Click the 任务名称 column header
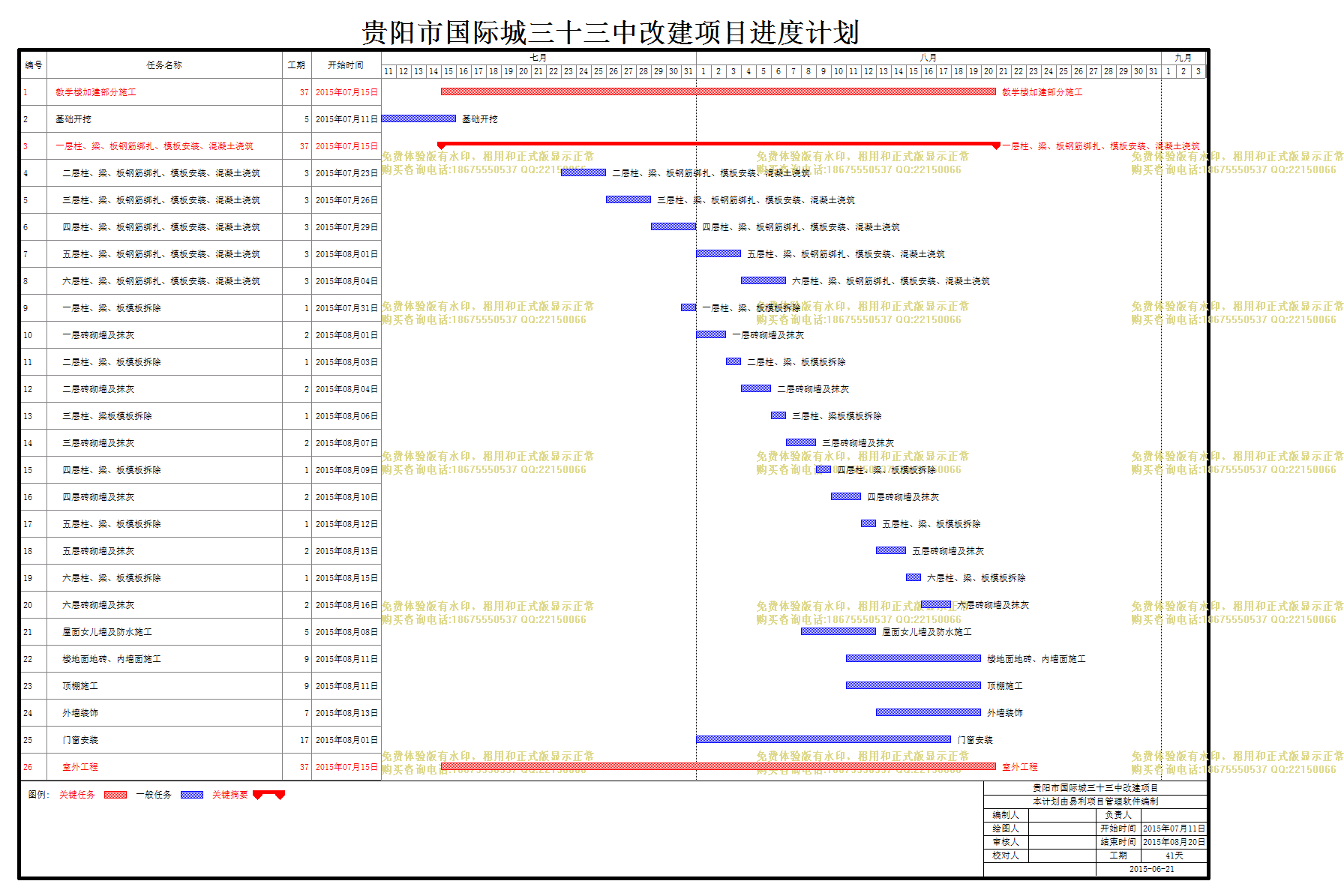This screenshot has width=1344, height=896. [164, 65]
